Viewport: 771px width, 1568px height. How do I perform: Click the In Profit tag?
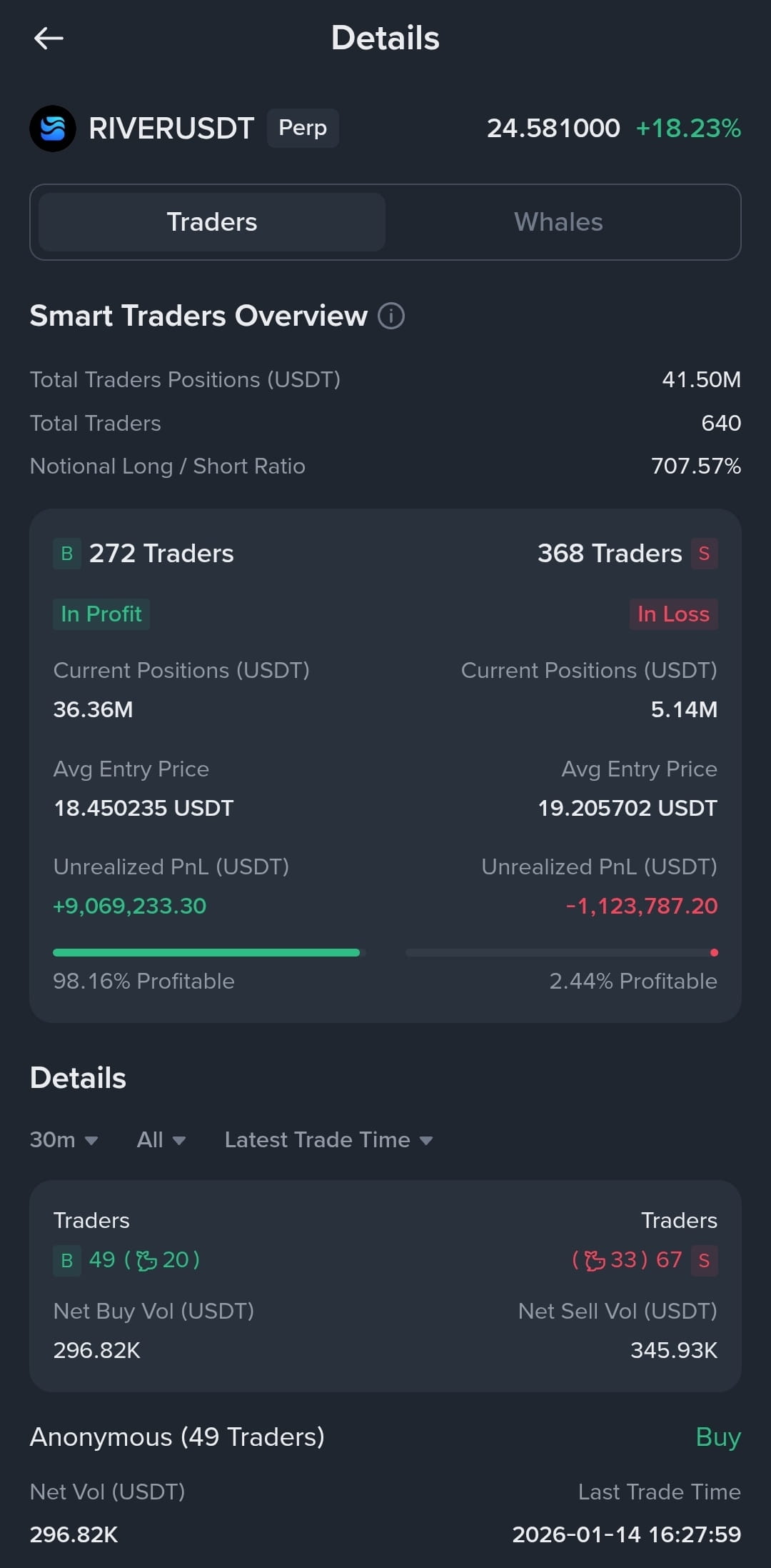pos(101,614)
